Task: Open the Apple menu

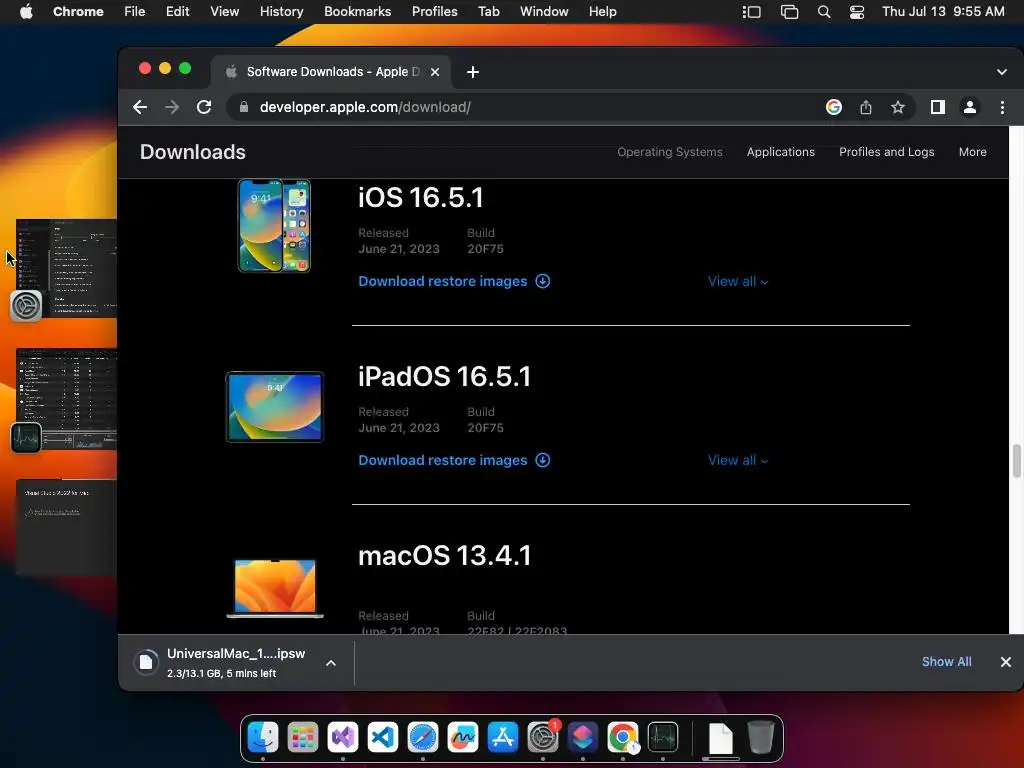Action: [x=26, y=12]
